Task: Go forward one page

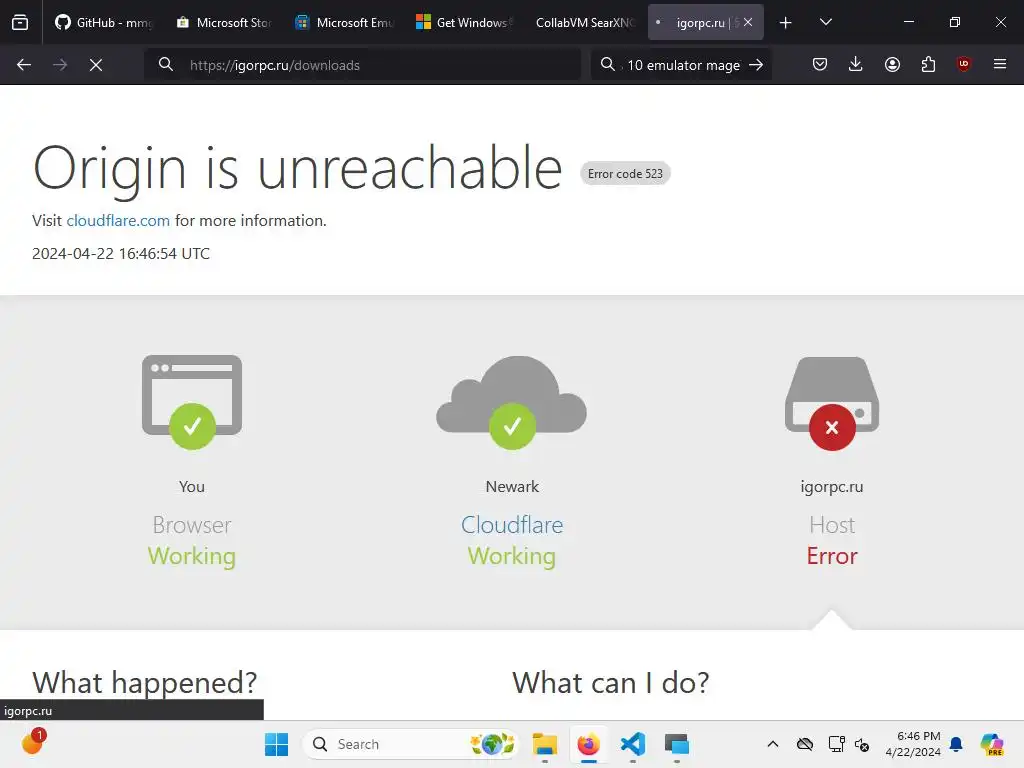Action: click(60, 65)
